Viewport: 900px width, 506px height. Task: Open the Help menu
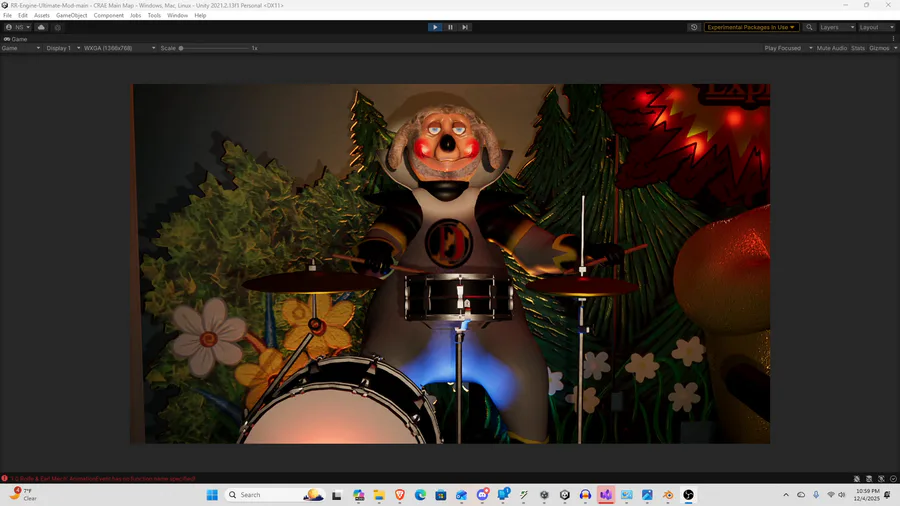point(200,15)
